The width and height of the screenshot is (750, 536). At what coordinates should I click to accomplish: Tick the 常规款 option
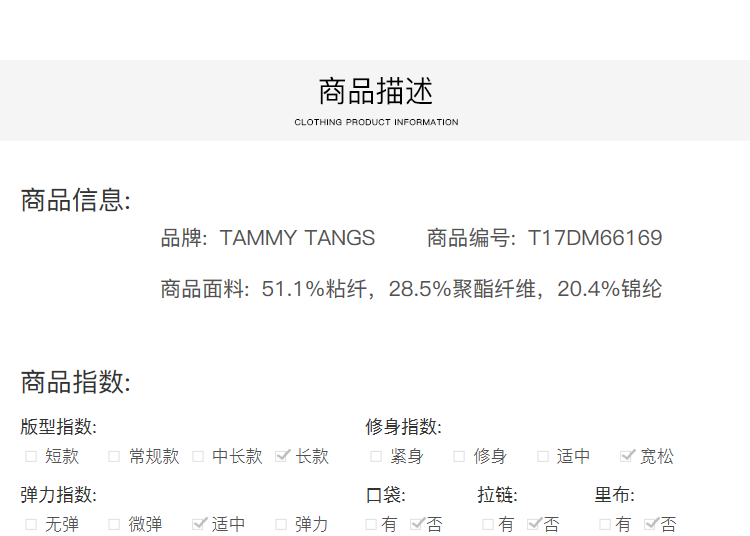[x=114, y=456]
